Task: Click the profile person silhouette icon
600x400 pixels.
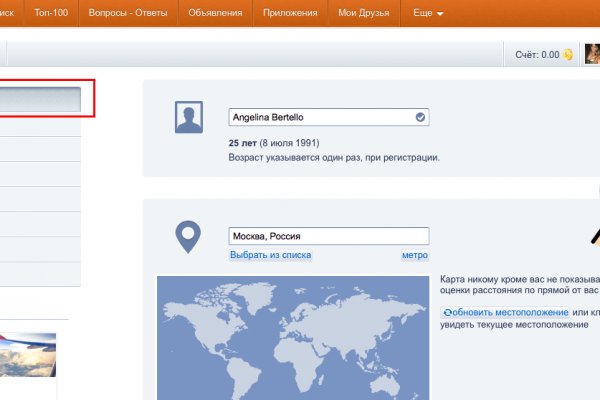Action: [x=188, y=117]
